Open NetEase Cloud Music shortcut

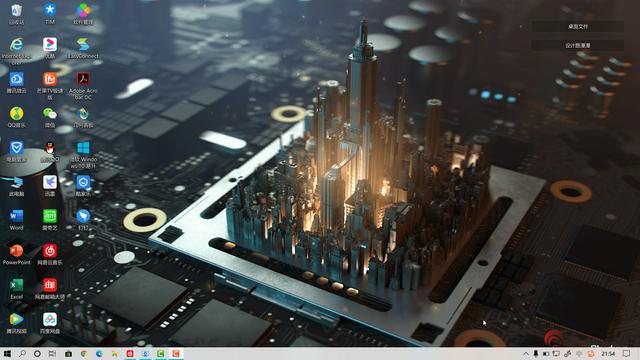coord(50,254)
